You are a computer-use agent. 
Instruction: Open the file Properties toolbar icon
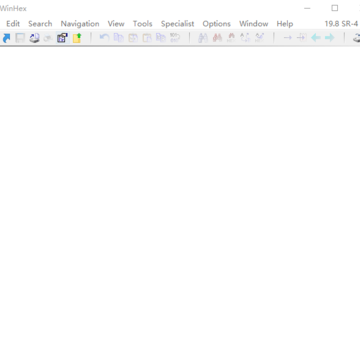point(62,38)
